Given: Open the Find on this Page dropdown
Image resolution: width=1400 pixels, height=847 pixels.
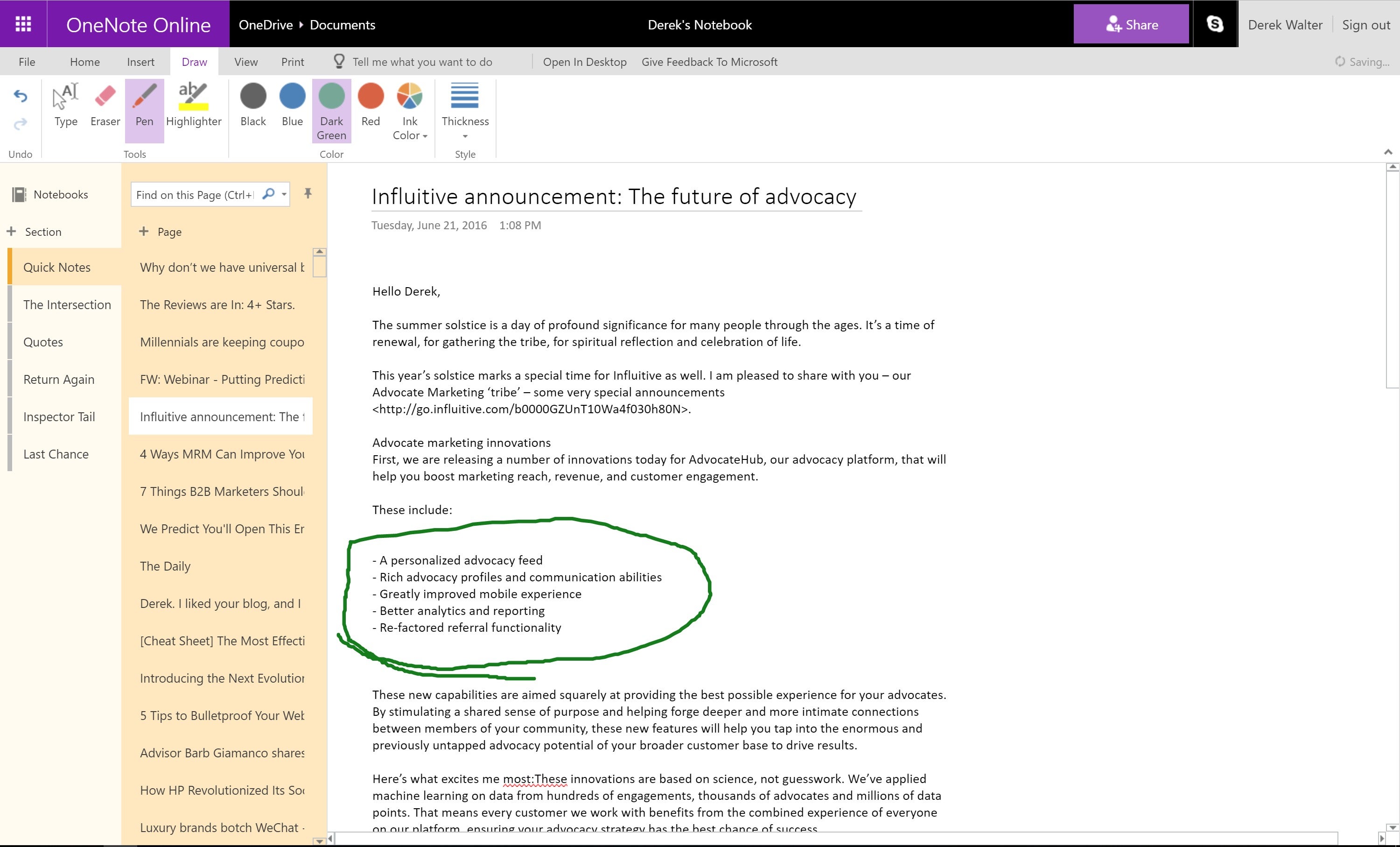Looking at the screenshot, I should (285, 194).
